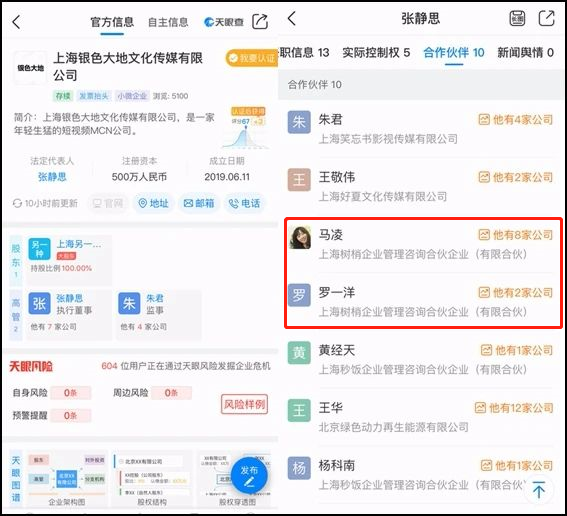Open the 企业架构图 thumbnail

click(67, 477)
